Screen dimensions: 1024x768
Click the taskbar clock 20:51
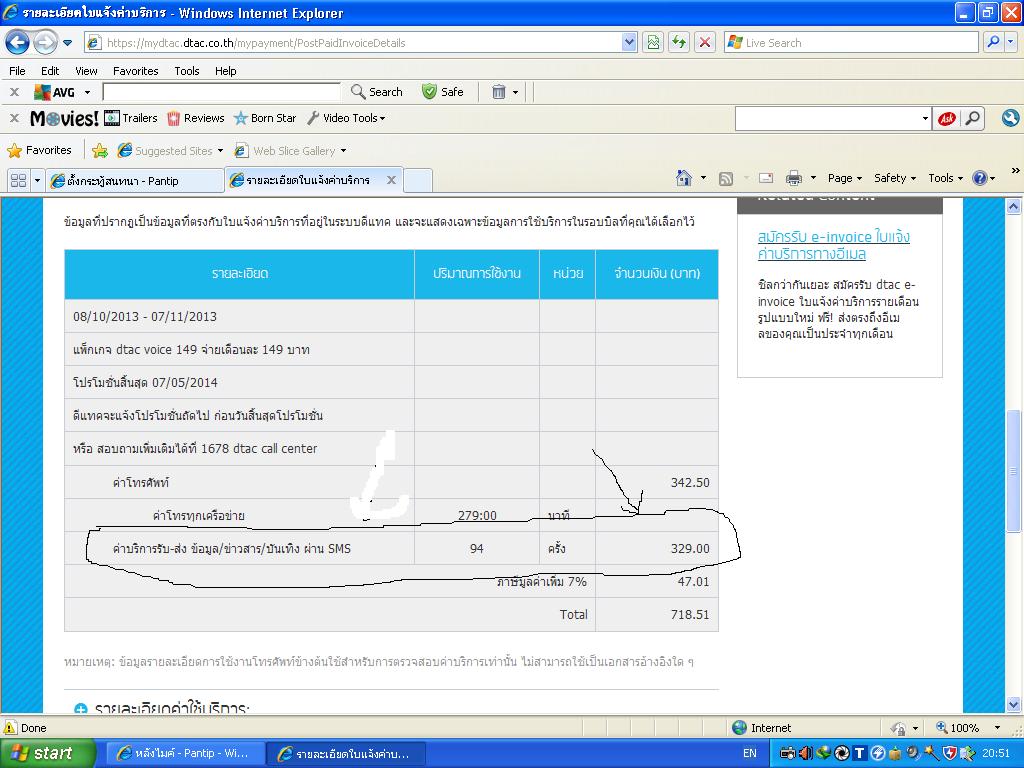pyautogui.click(x=995, y=753)
